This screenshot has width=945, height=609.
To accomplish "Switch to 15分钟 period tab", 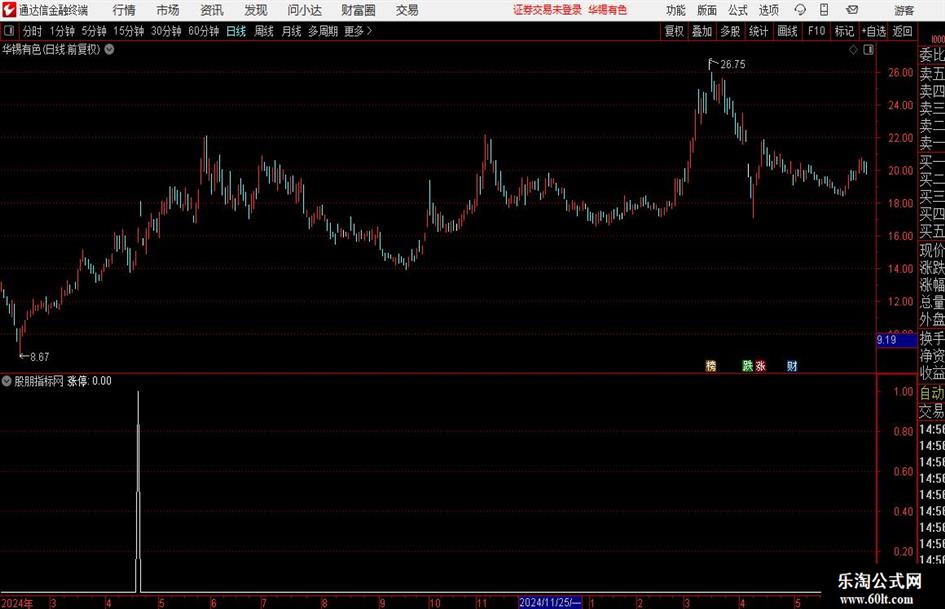I will coord(129,31).
